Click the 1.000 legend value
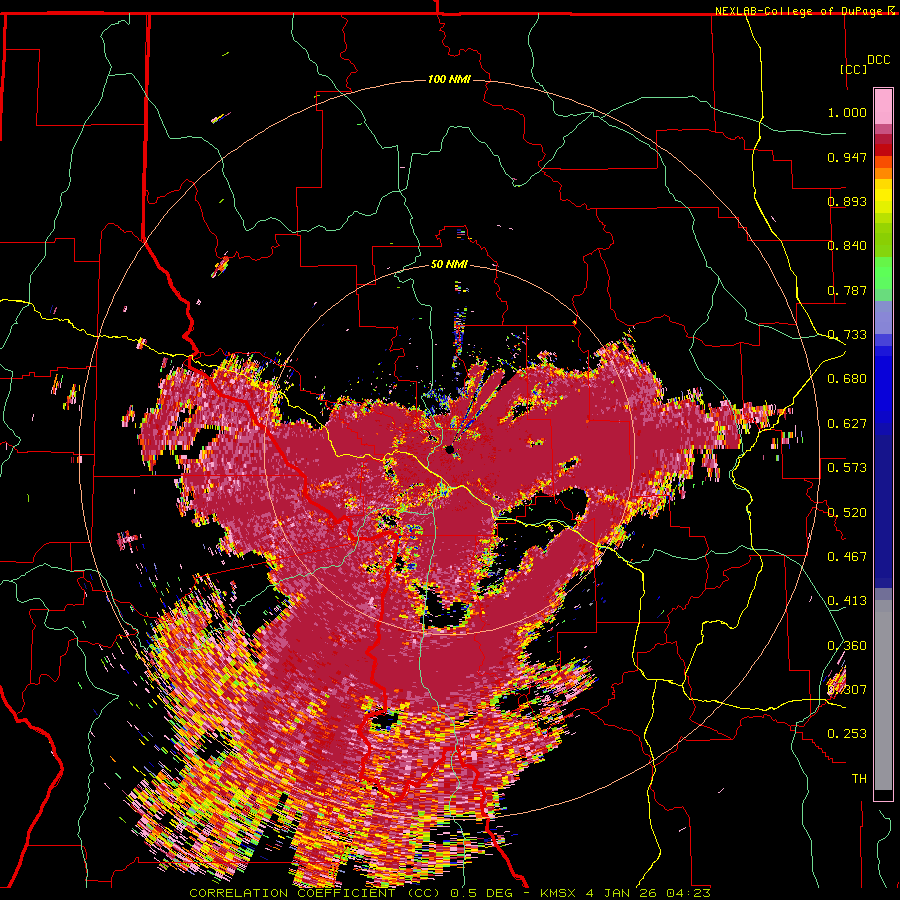The height and width of the screenshot is (900, 900). coord(847,112)
